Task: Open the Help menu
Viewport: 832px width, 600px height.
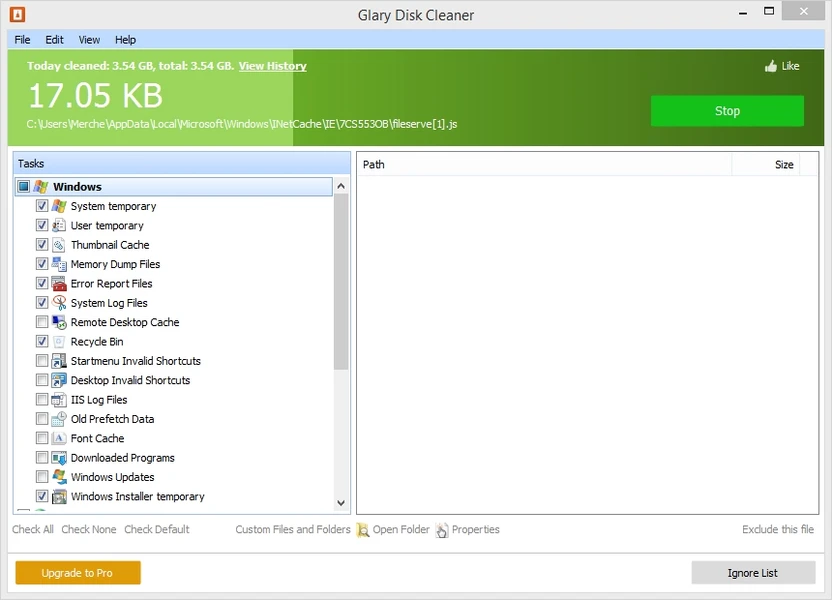Action: pos(125,40)
